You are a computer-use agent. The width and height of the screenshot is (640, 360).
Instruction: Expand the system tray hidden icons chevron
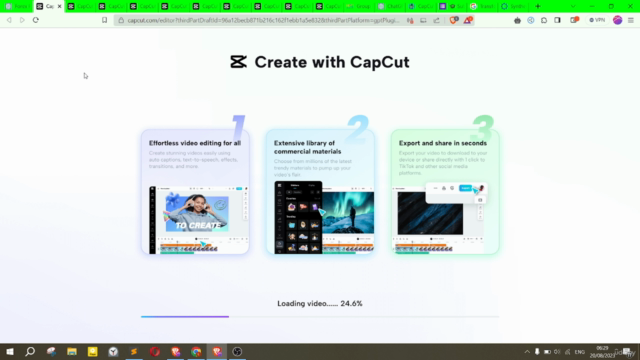tap(527, 352)
